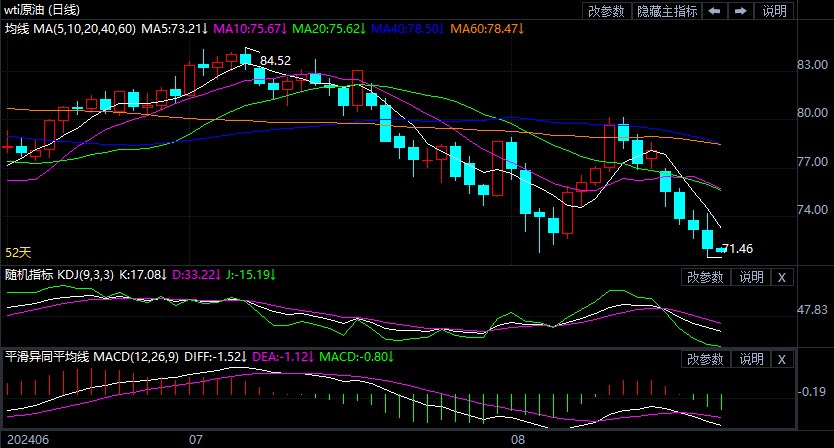Click the 平滑异同平均线 MACD(12,26,9) label

[x=92, y=356]
